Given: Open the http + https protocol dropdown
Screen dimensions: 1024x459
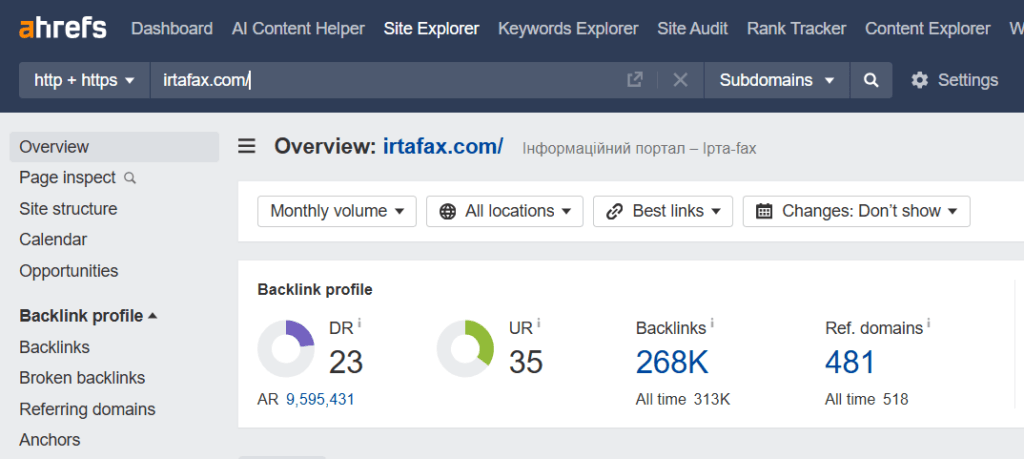Looking at the screenshot, I should tap(84, 80).
